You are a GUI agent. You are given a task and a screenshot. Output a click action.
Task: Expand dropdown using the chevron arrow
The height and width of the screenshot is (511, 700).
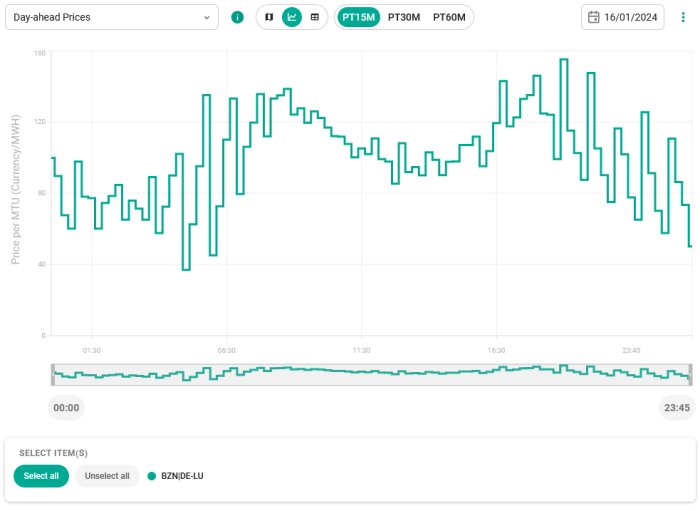point(207,18)
